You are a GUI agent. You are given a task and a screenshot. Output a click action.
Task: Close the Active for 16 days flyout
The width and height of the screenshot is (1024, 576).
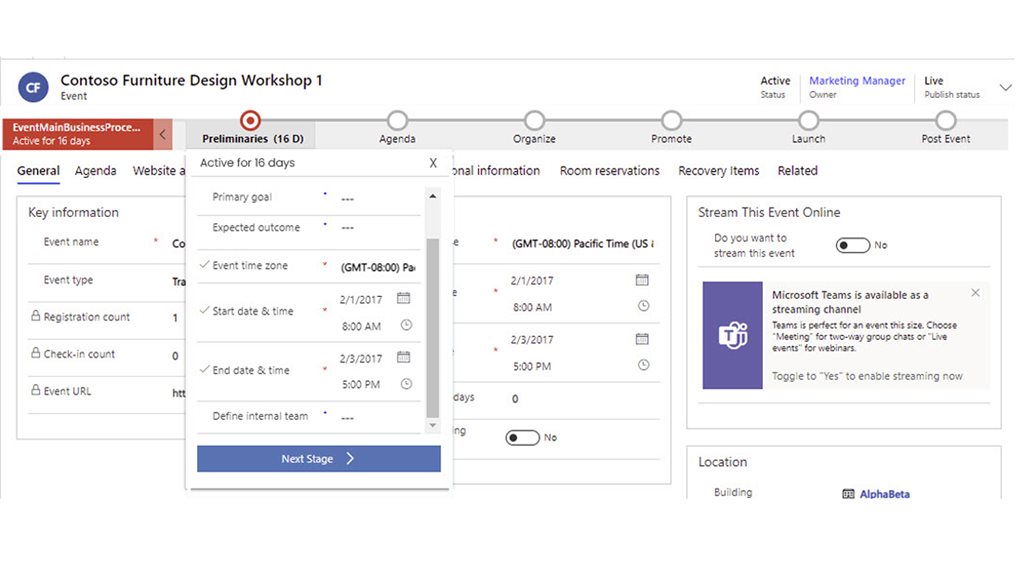(433, 163)
